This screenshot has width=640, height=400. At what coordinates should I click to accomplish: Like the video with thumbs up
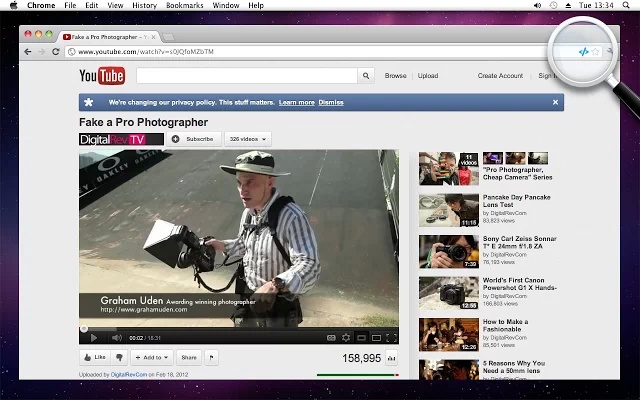pos(95,358)
